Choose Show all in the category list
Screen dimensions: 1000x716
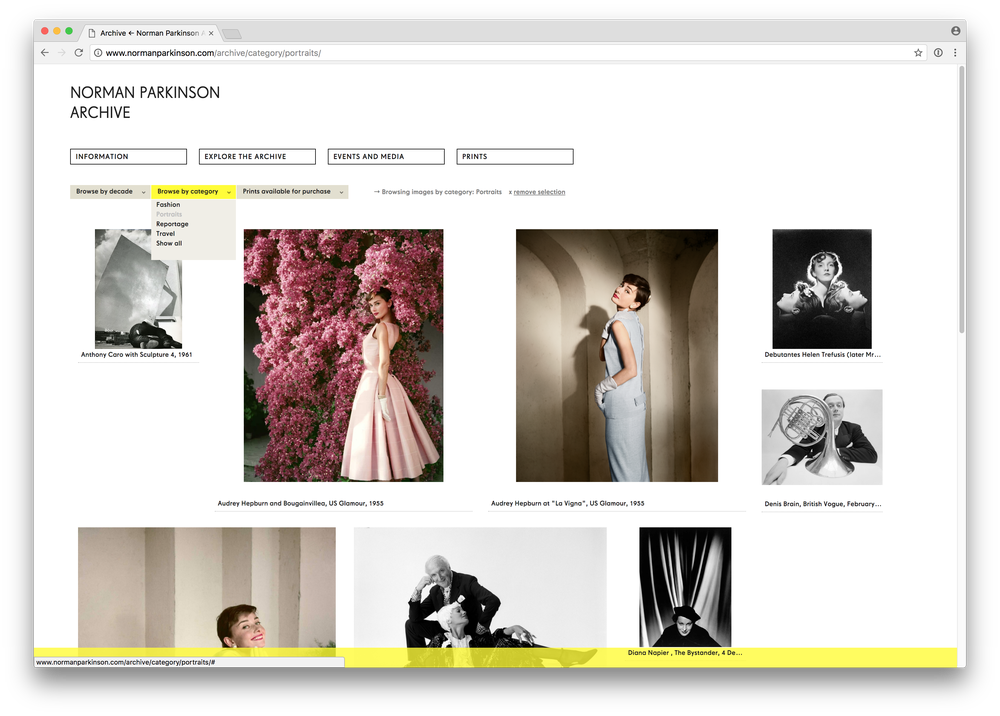pyautogui.click(x=169, y=244)
